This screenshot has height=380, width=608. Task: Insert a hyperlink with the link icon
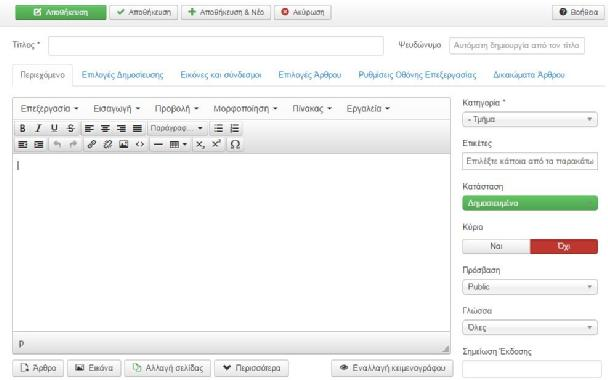click(x=92, y=145)
